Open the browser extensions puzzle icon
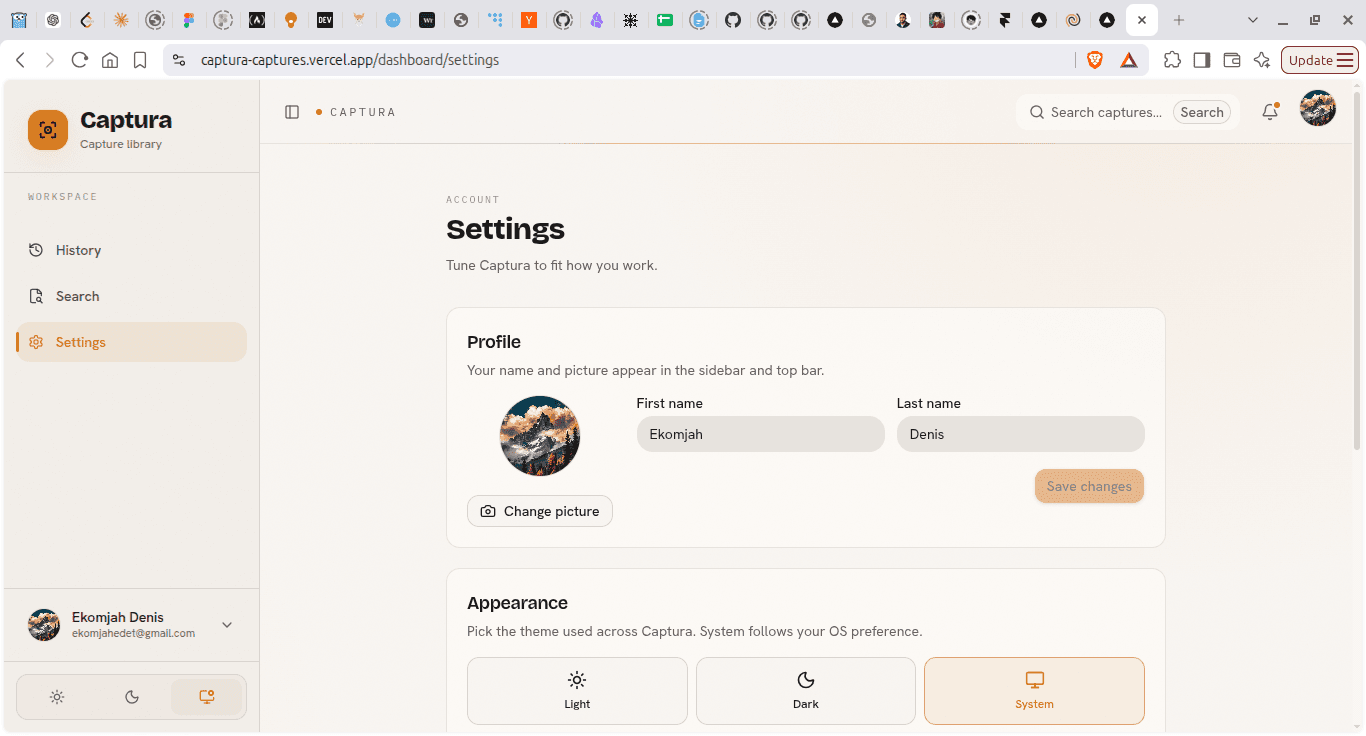This screenshot has height=736, width=1366. tap(1172, 60)
